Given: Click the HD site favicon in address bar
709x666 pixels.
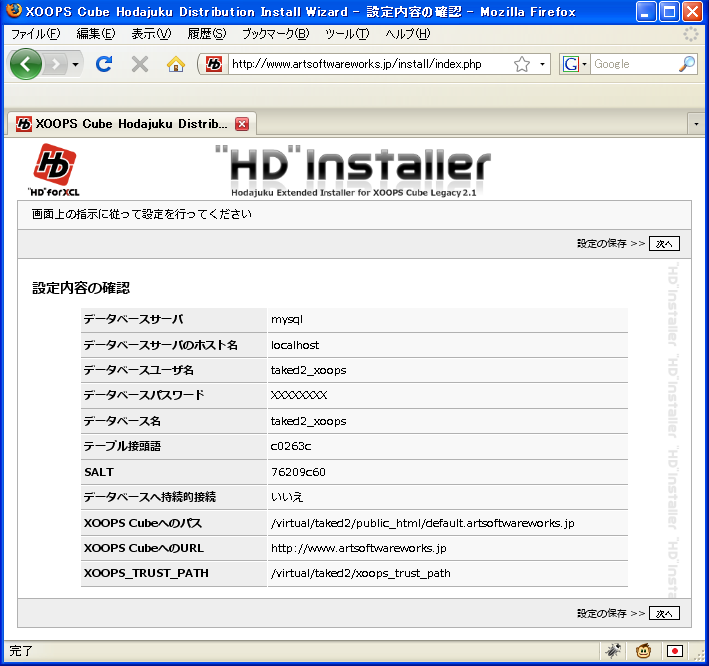Looking at the screenshot, I should (214, 64).
